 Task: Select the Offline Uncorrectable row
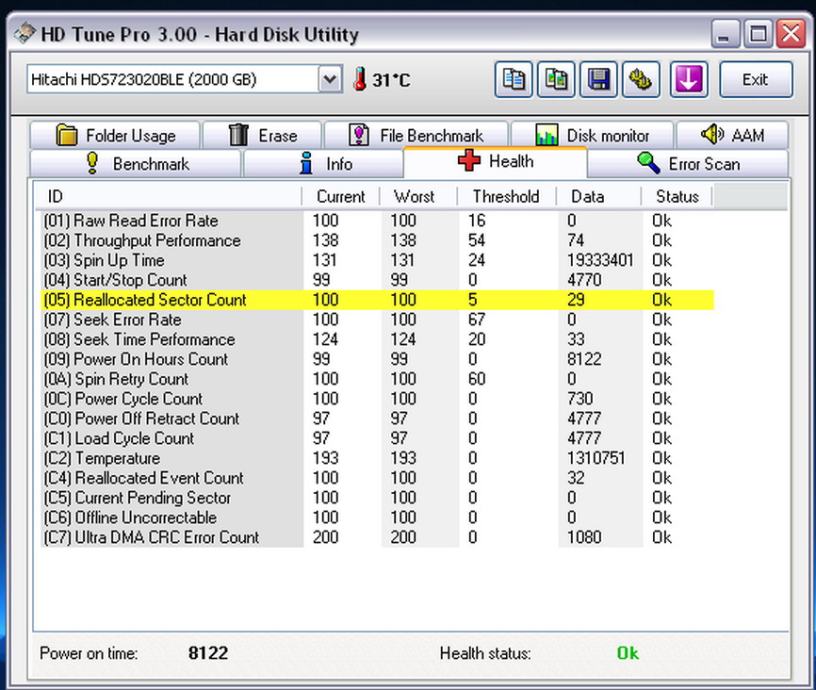click(x=377, y=517)
